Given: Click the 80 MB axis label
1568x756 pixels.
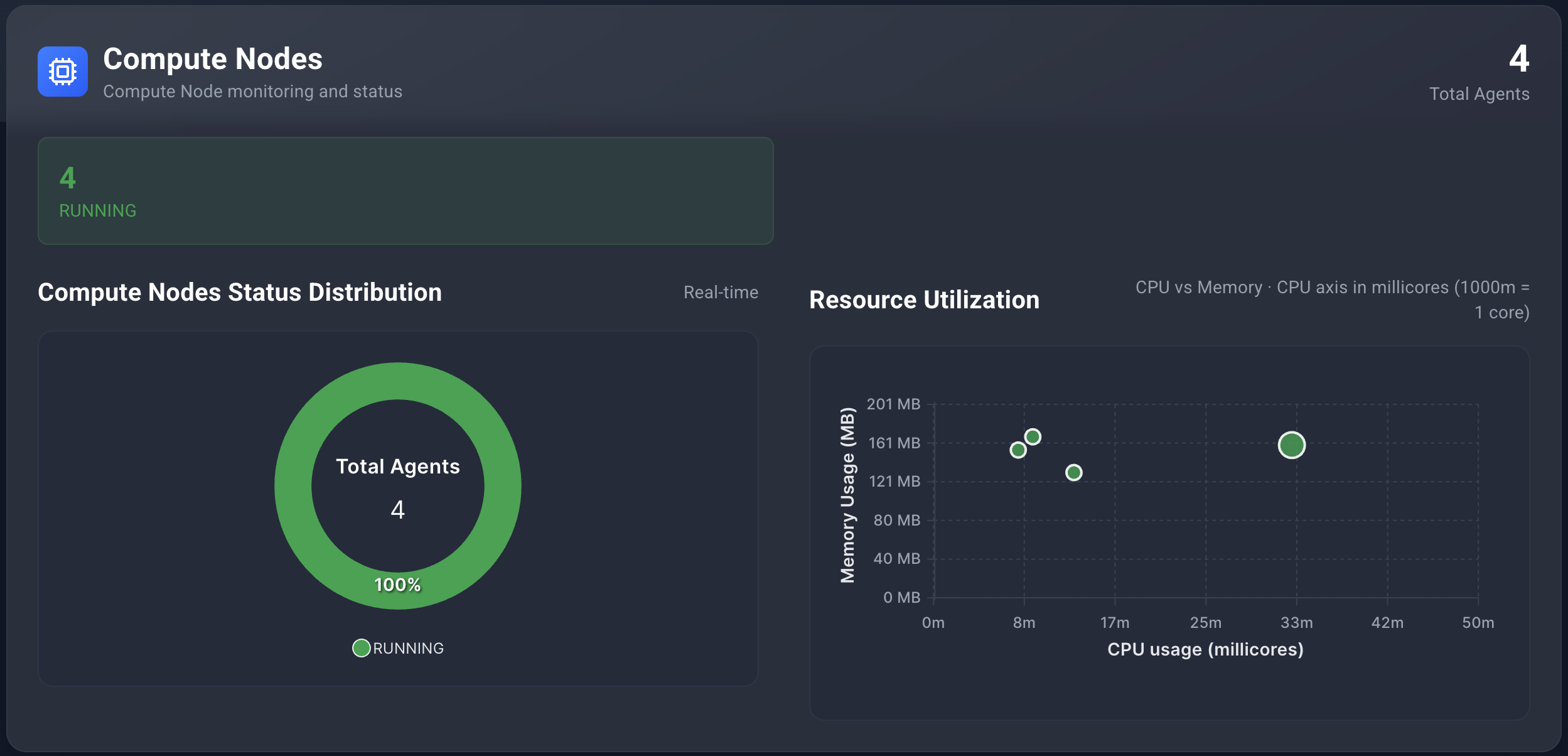Looking at the screenshot, I should click(x=897, y=520).
